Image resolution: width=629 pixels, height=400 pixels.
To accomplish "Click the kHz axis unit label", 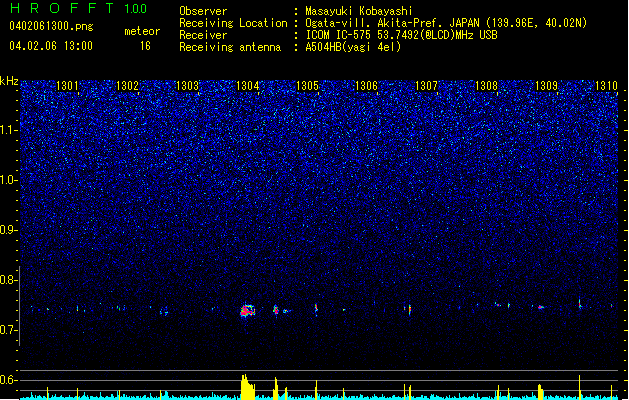I will pos(9,81).
